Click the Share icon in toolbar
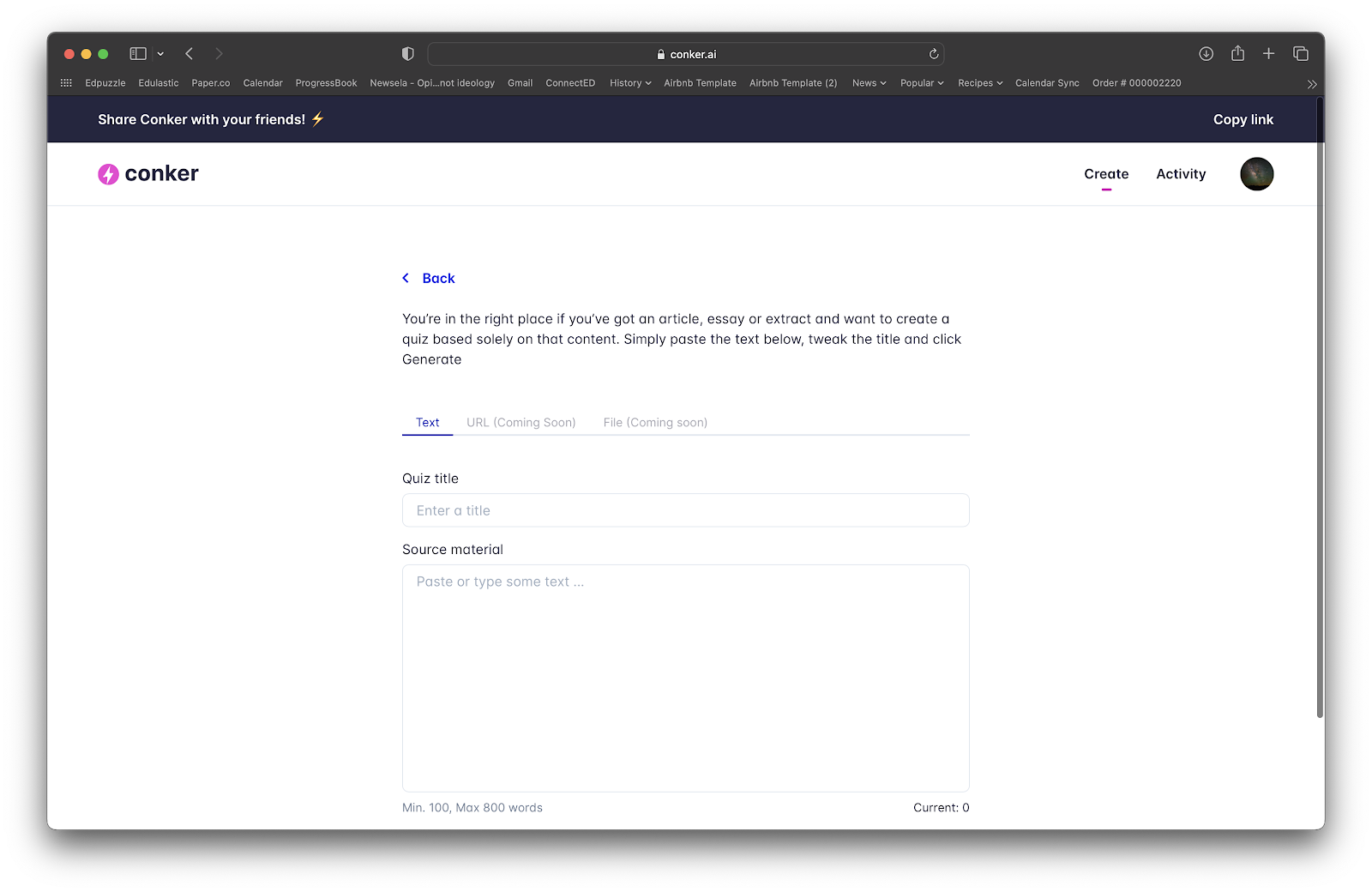1372x892 pixels. coord(1237,53)
